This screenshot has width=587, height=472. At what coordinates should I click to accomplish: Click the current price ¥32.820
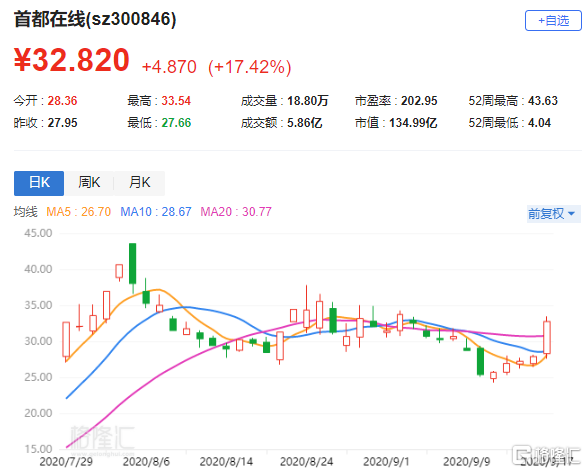click(72, 60)
